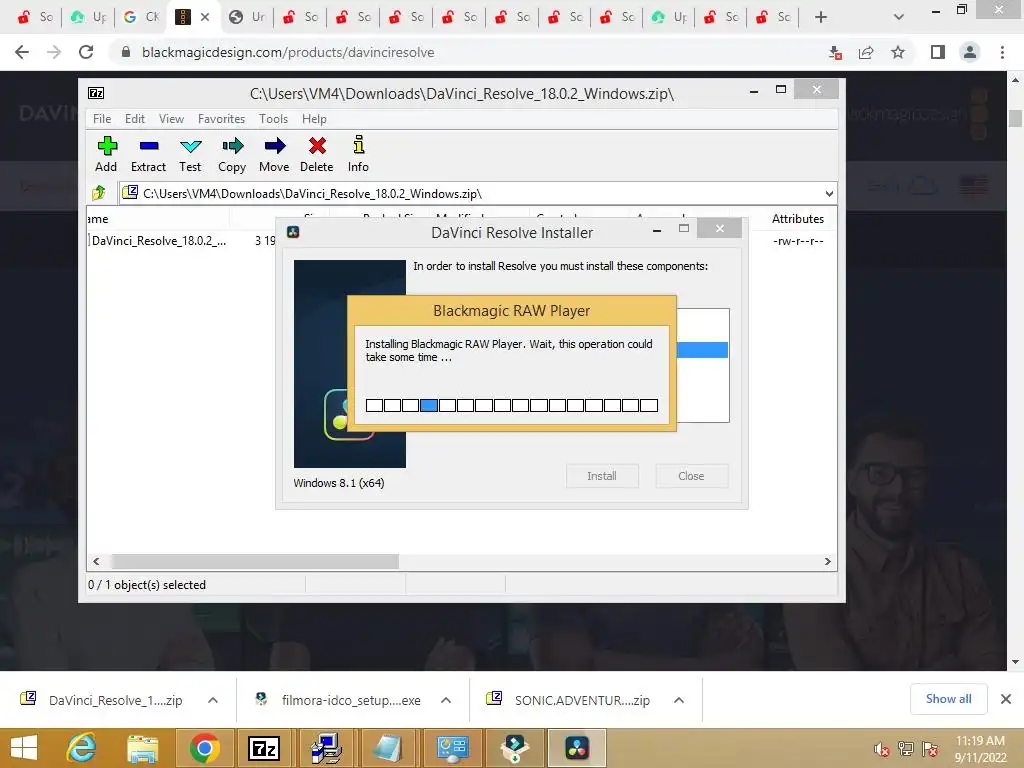Image resolution: width=1024 pixels, height=768 pixels.
Task: Click the Close button in the installer
Action: click(x=691, y=476)
